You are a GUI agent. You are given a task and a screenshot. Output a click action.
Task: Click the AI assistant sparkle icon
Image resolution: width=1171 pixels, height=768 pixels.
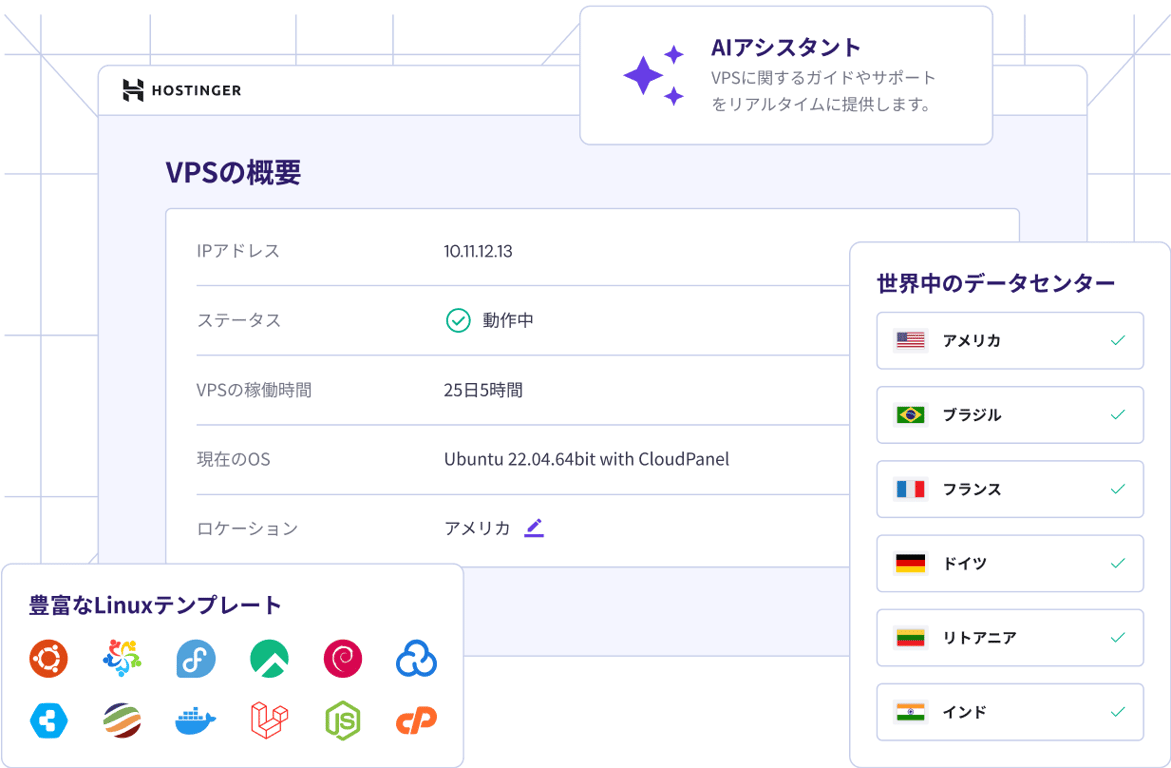653,75
